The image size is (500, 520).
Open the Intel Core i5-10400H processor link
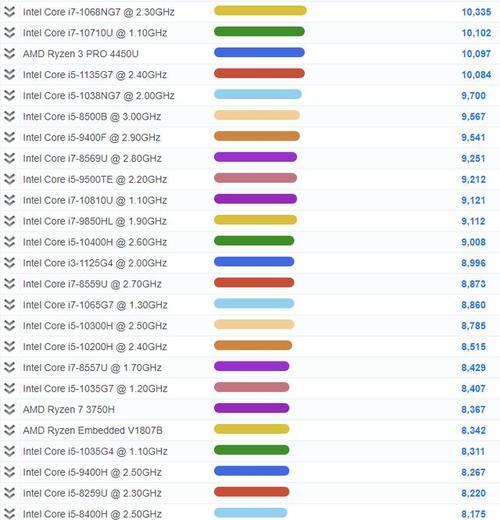(x=95, y=242)
